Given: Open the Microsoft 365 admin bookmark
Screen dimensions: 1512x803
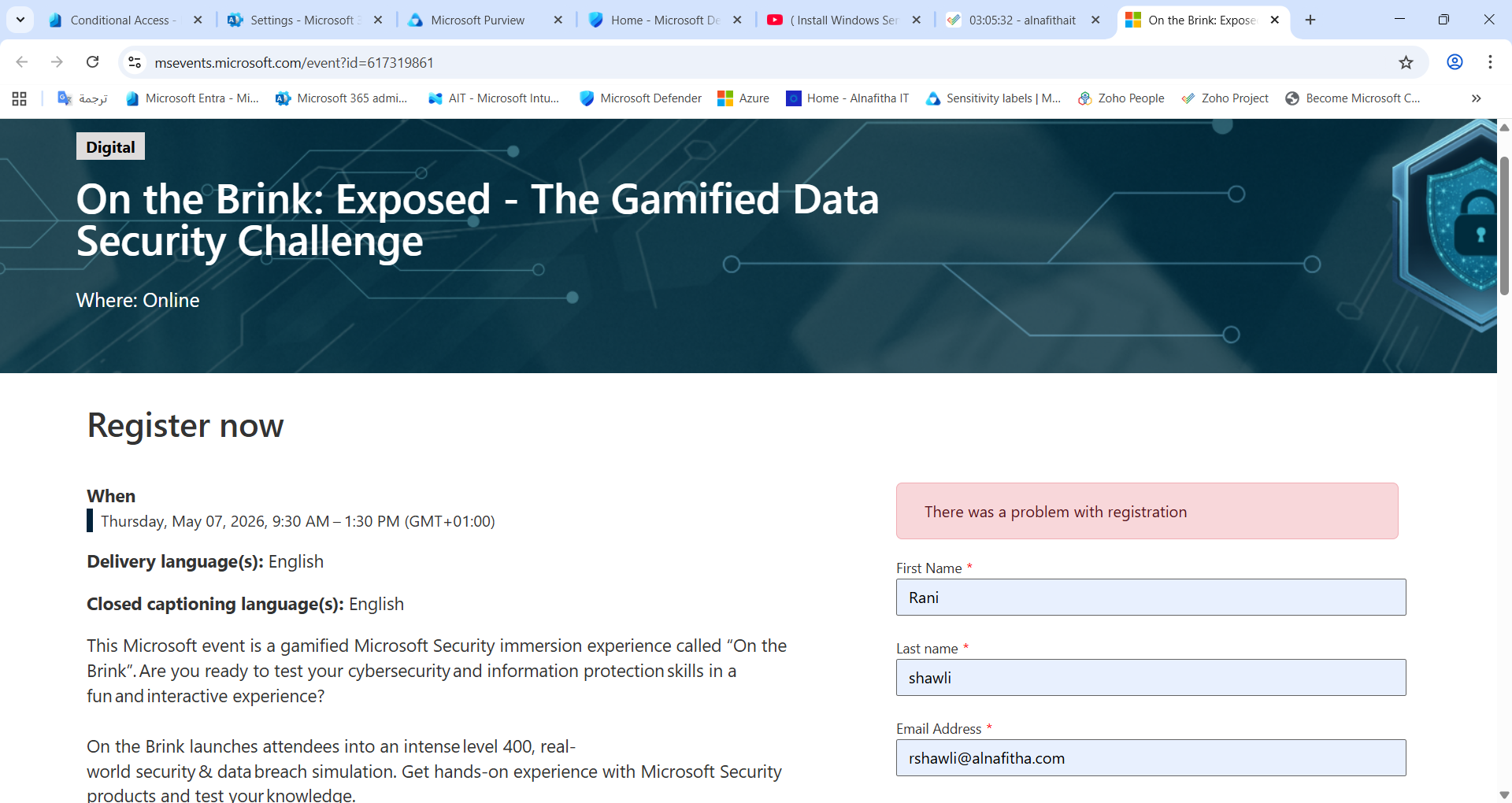Looking at the screenshot, I should point(342,98).
